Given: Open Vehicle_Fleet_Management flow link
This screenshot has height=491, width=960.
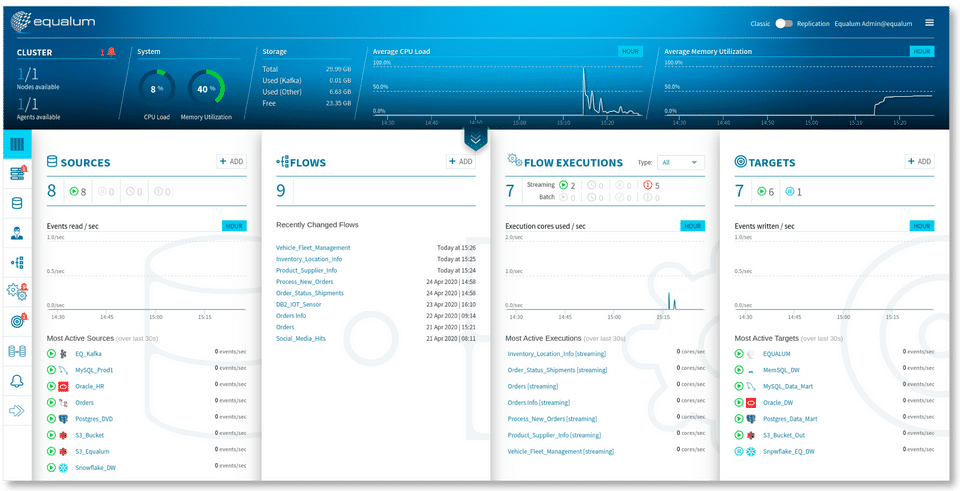Looking at the screenshot, I should click(x=313, y=248).
